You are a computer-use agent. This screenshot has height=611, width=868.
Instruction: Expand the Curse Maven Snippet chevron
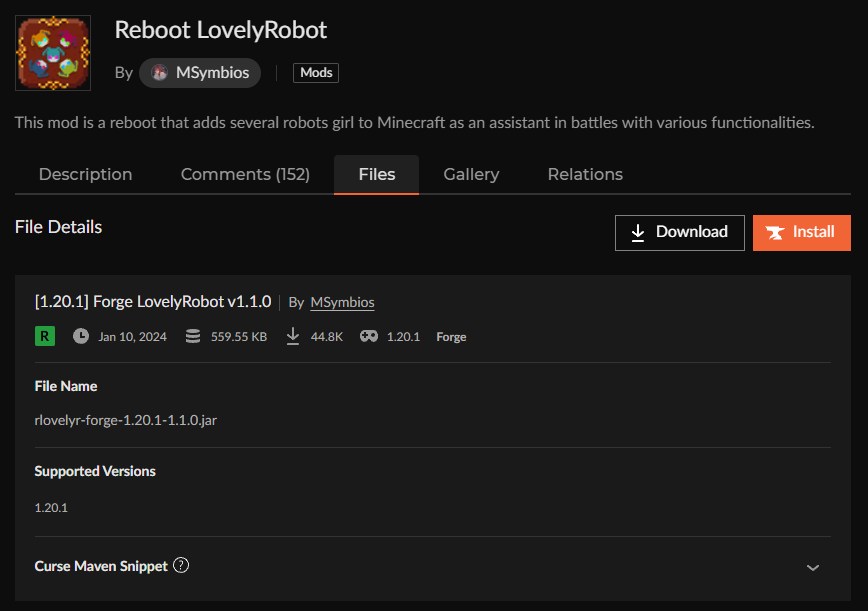pos(812,567)
